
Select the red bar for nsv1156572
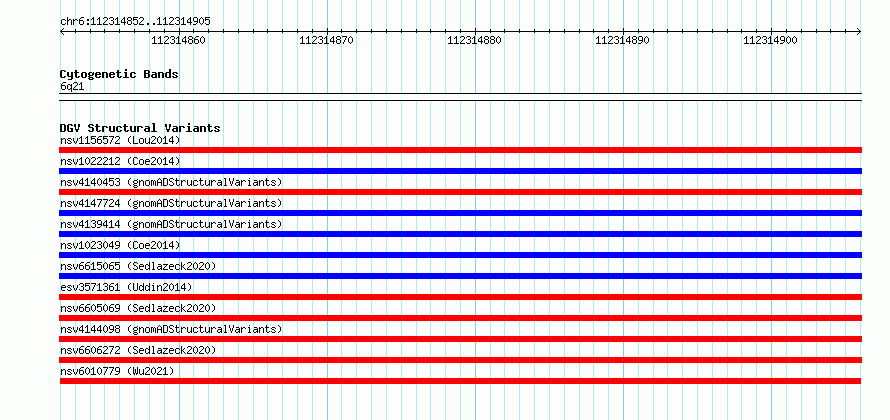click(461, 150)
